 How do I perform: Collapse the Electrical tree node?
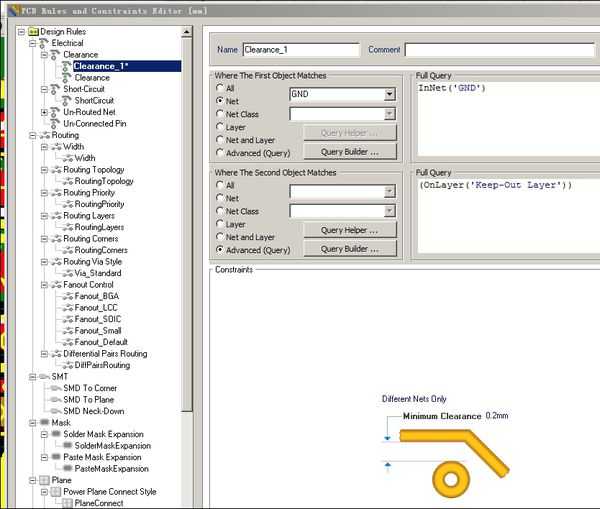click(x=33, y=43)
